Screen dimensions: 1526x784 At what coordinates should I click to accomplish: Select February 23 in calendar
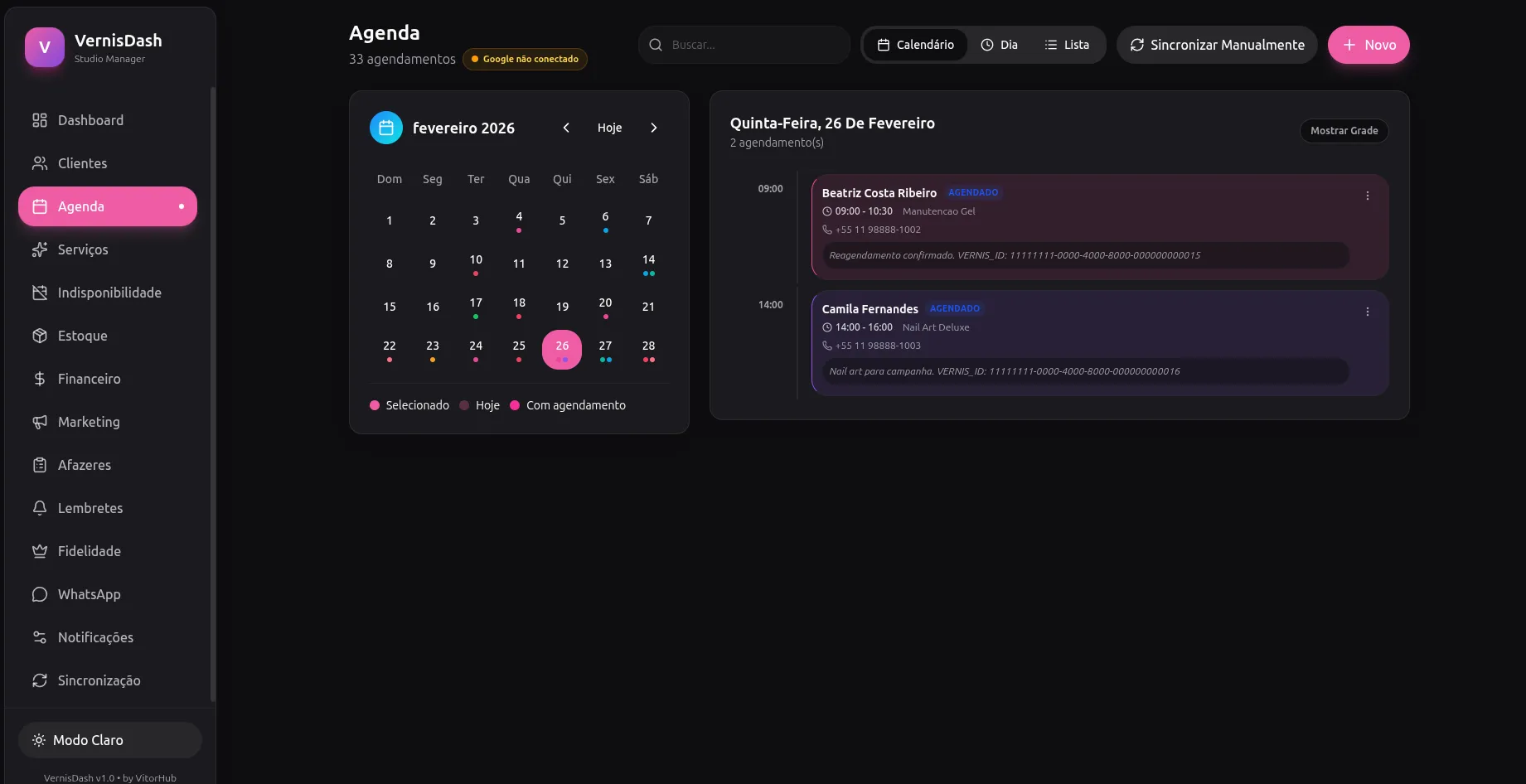[433, 350]
